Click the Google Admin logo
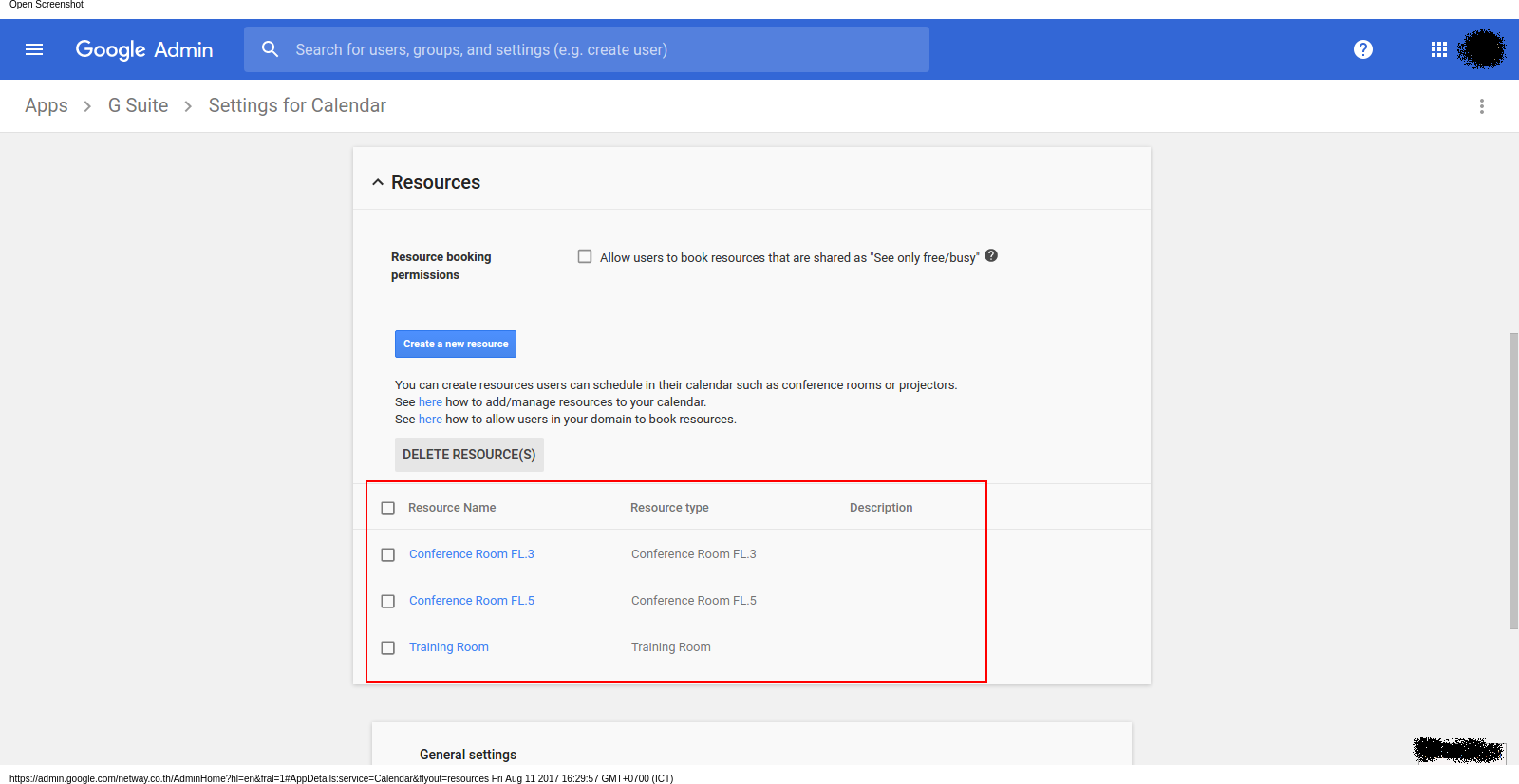The width and height of the screenshot is (1519, 784). (x=144, y=49)
